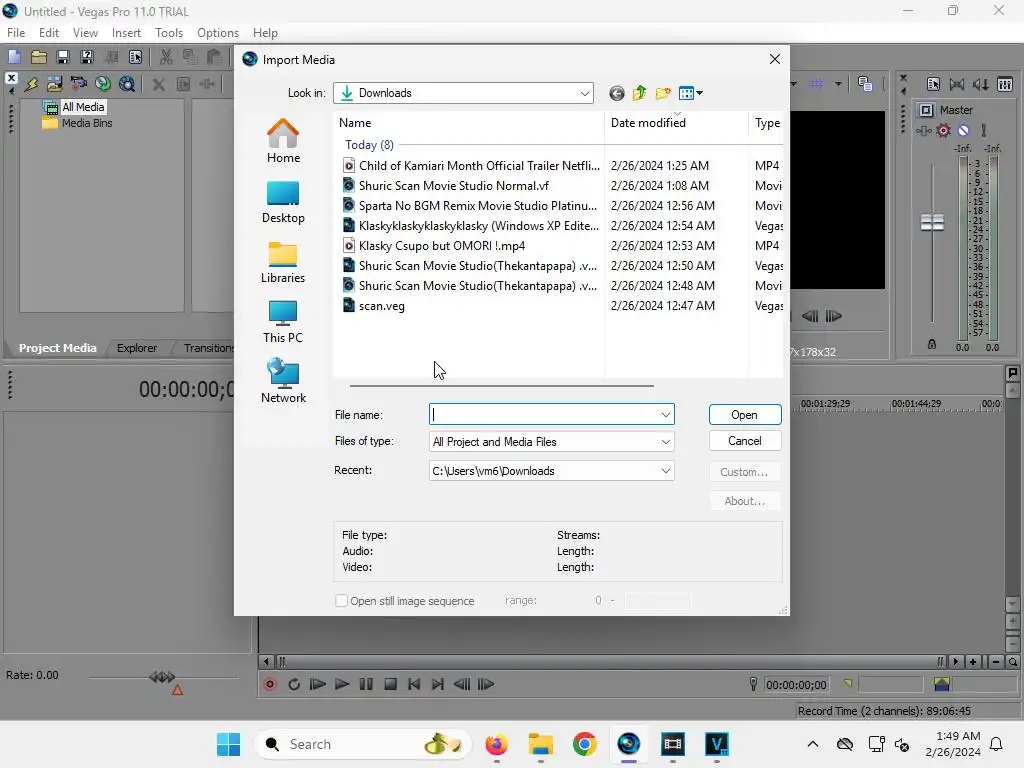
Task: Collapse the Today (8) group header
Action: point(369,145)
